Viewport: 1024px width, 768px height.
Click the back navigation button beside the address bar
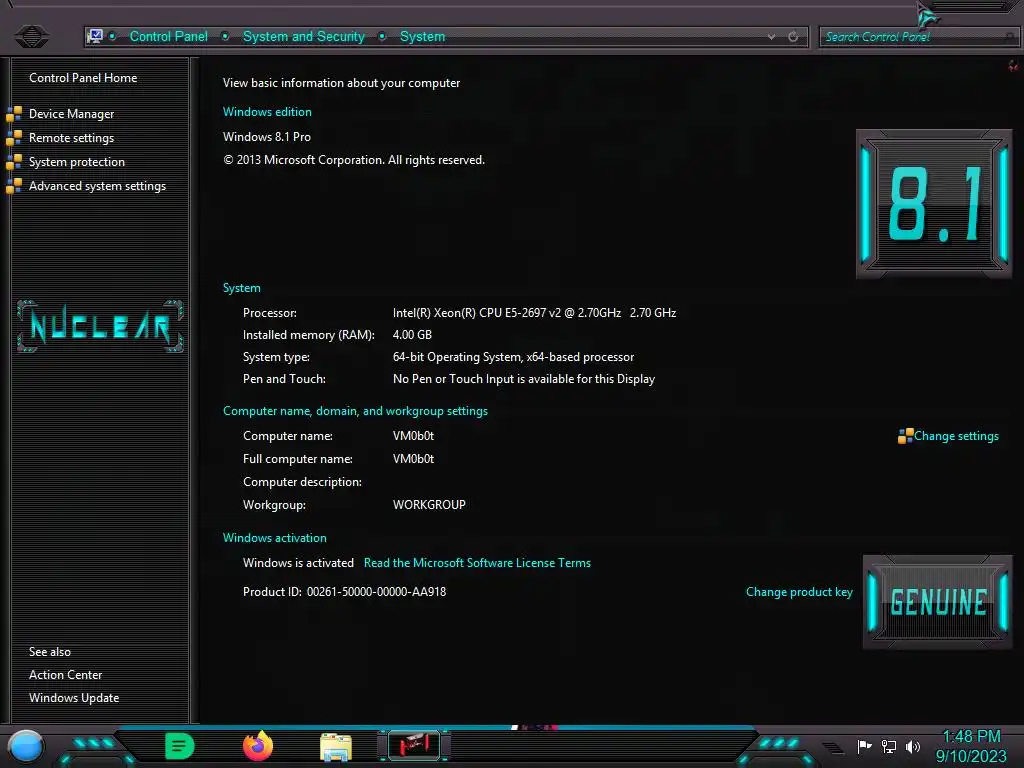[x=31, y=36]
